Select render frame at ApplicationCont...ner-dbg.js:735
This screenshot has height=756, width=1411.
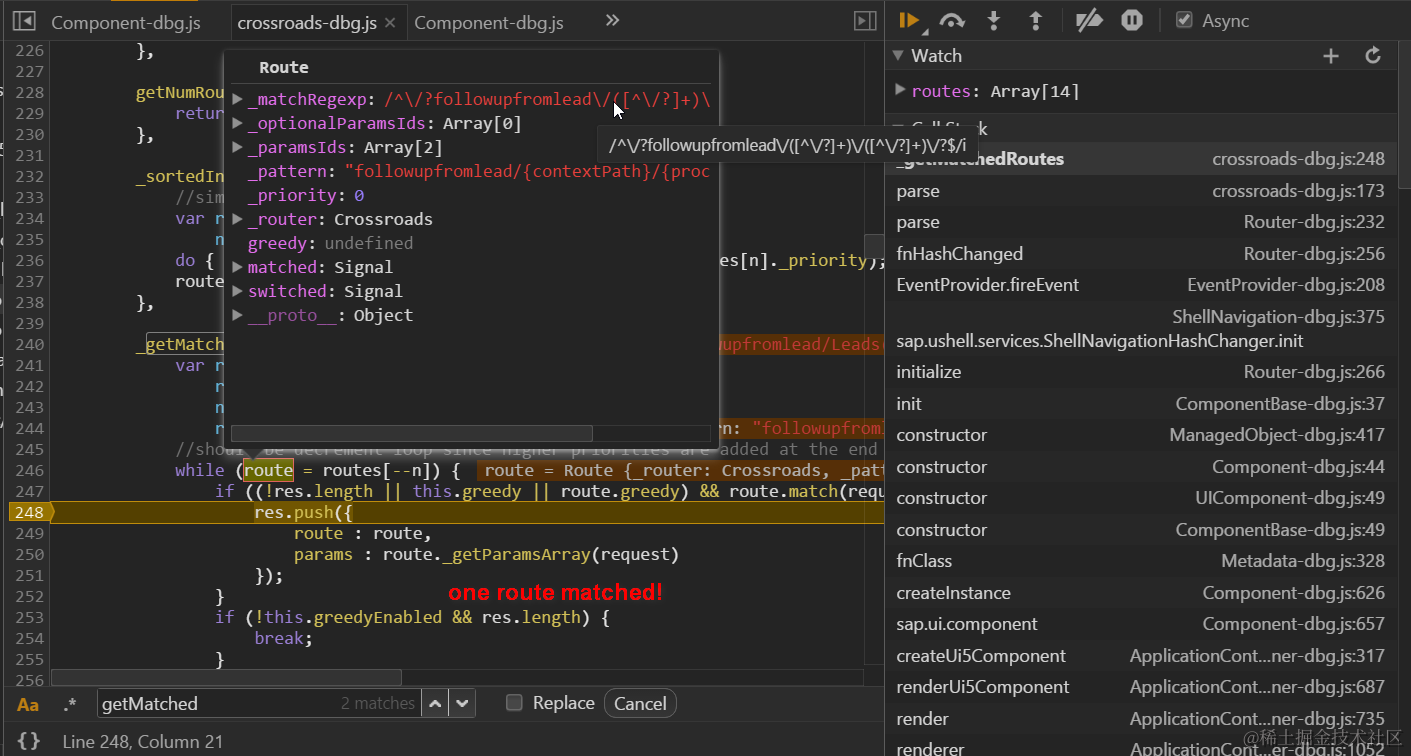[1141, 719]
